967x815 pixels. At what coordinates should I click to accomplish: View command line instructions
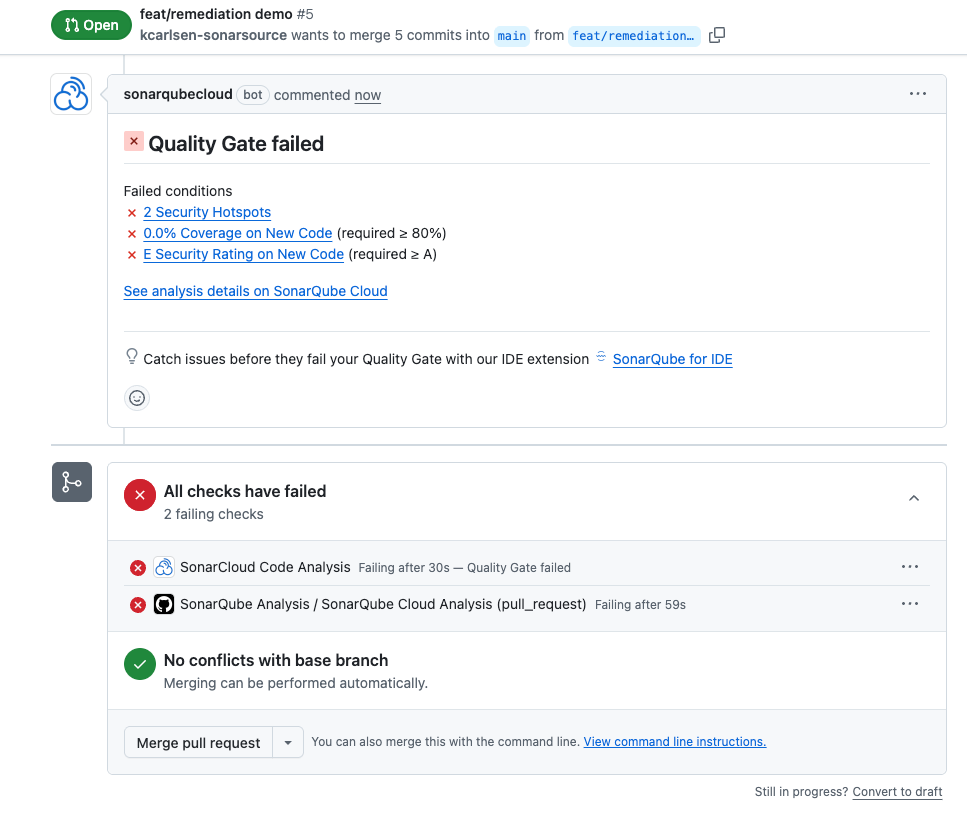click(674, 742)
